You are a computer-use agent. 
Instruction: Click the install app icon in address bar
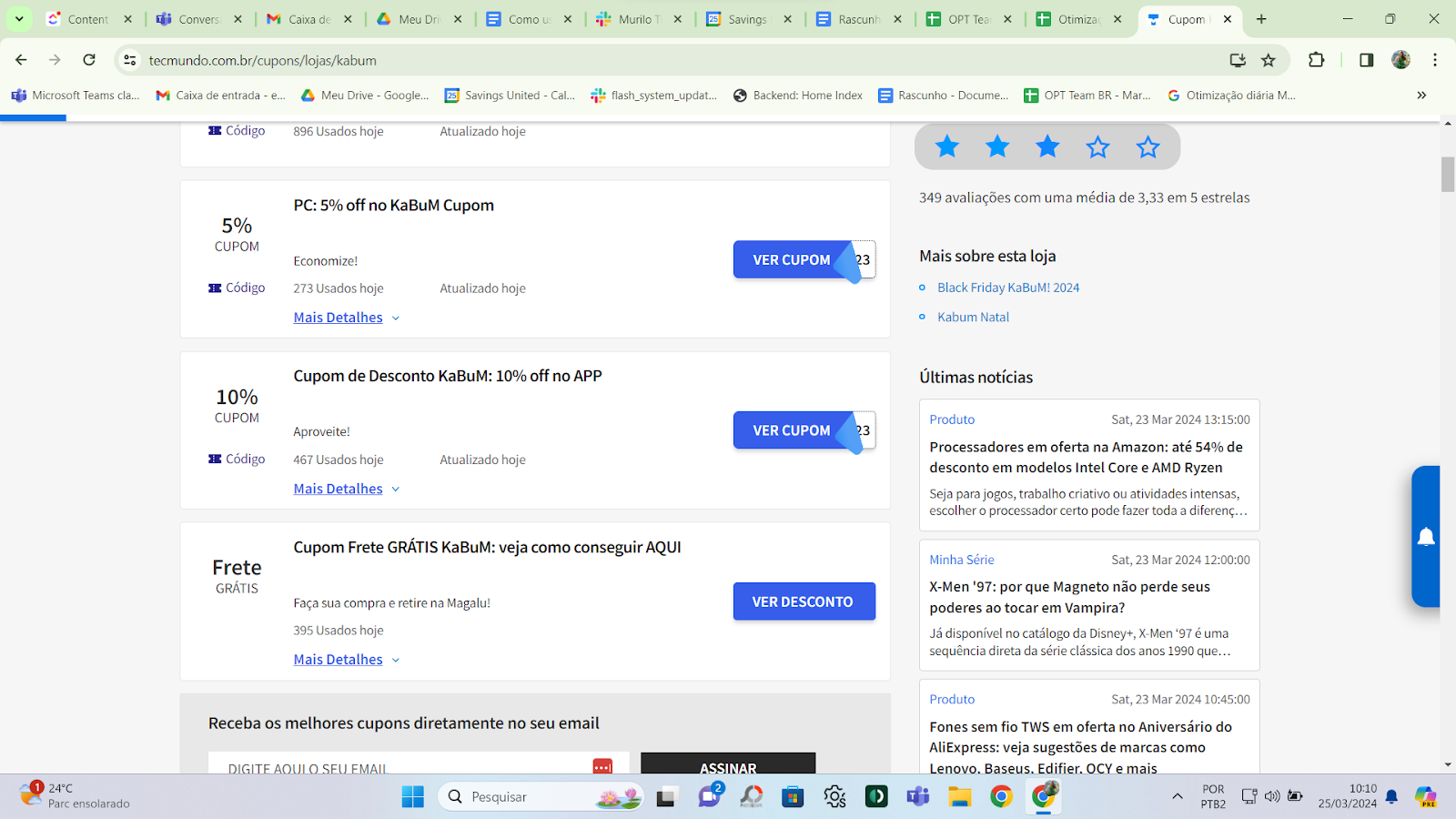tap(1238, 60)
